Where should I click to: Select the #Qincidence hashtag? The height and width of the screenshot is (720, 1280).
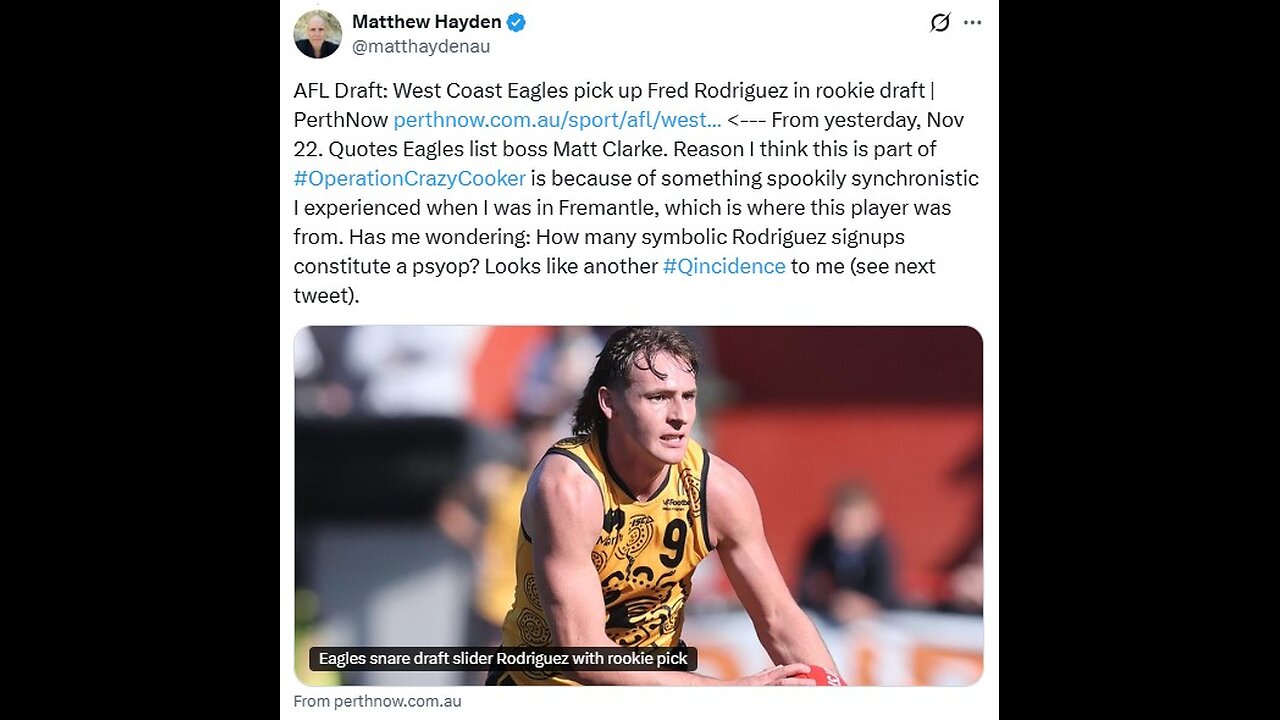click(724, 266)
